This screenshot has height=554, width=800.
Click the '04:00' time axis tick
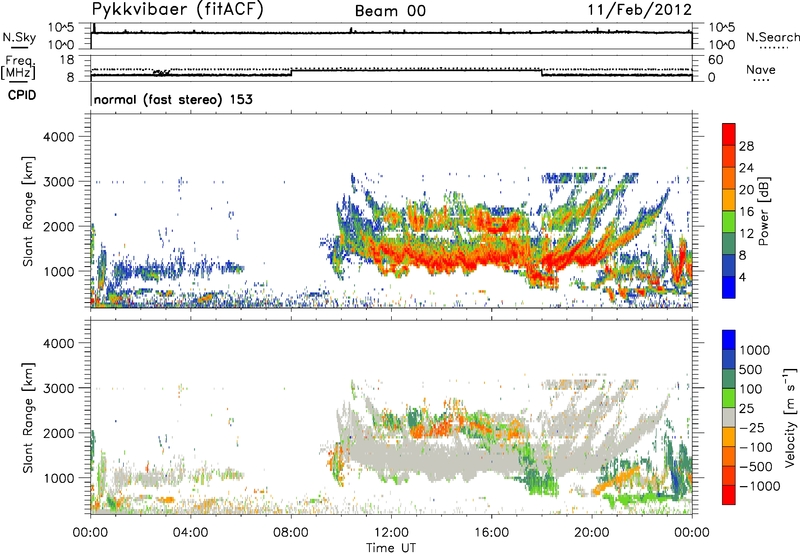(190, 533)
